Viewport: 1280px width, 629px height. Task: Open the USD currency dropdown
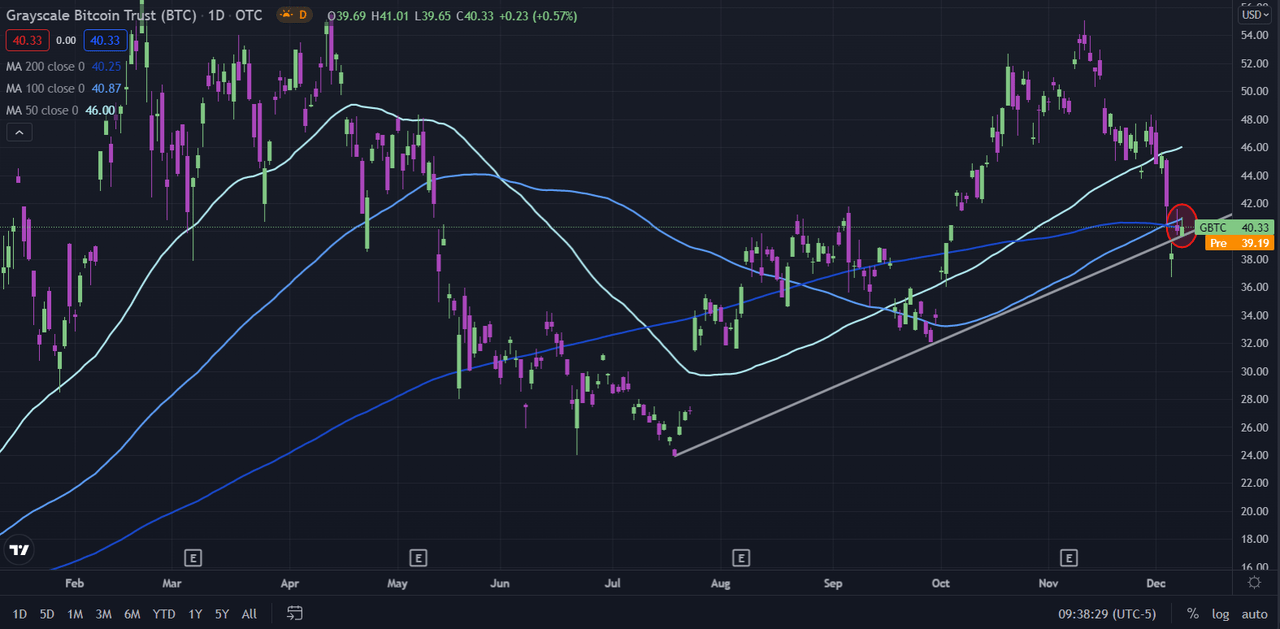pyautogui.click(x=1254, y=14)
